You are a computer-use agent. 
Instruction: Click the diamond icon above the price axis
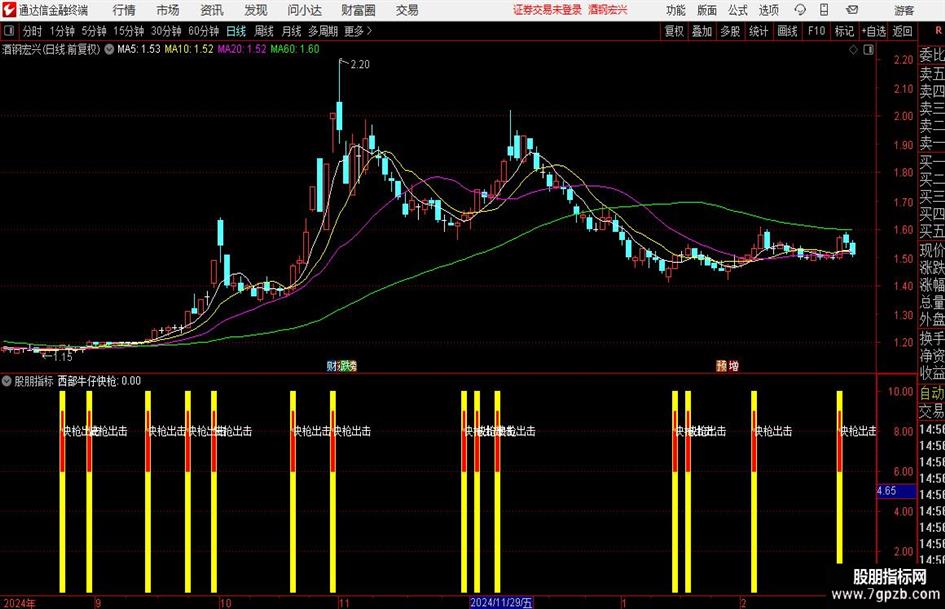tap(853, 50)
